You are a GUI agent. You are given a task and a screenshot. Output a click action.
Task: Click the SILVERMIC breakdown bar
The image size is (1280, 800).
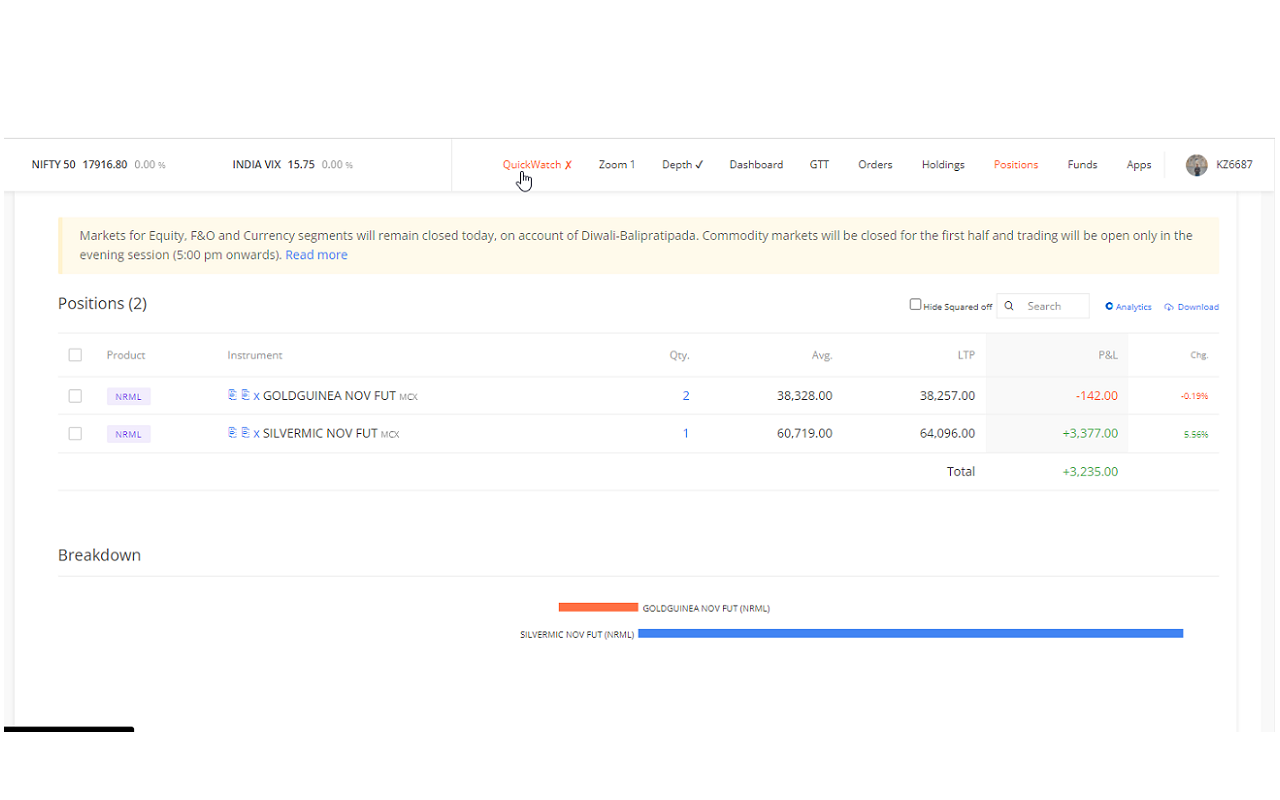(910, 633)
